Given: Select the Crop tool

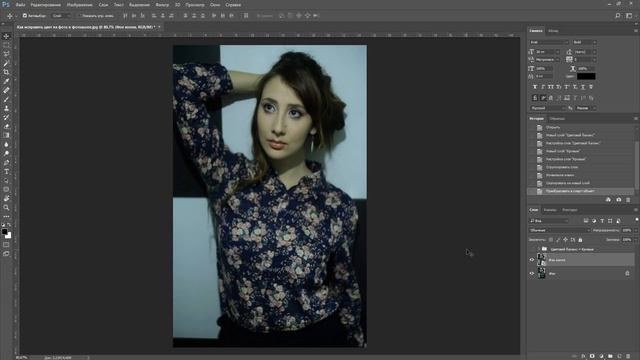Looking at the screenshot, I should tap(6, 72).
